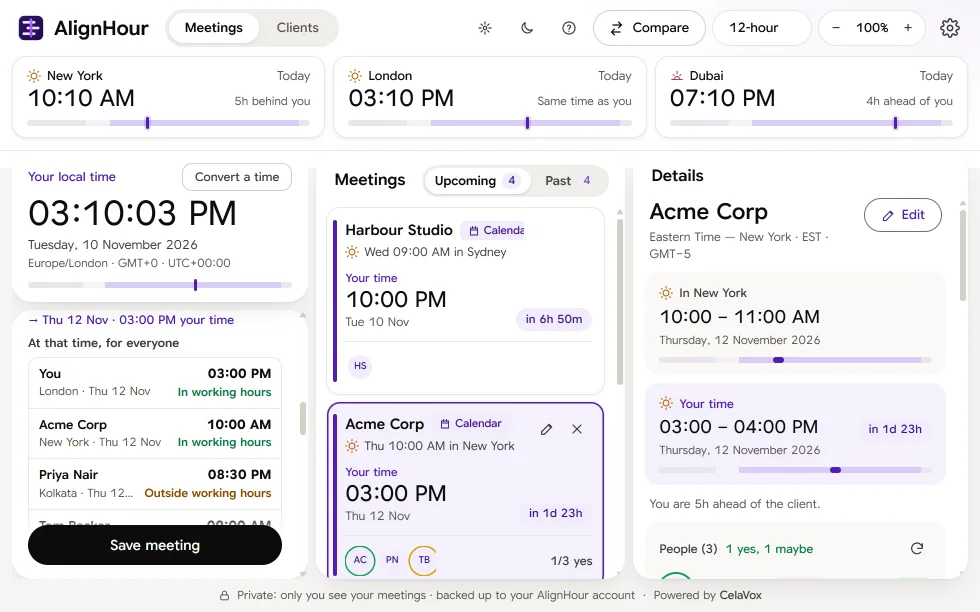The width and height of the screenshot is (980, 612).
Task: Click the New York time slider marker
Action: (x=148, y=123)
